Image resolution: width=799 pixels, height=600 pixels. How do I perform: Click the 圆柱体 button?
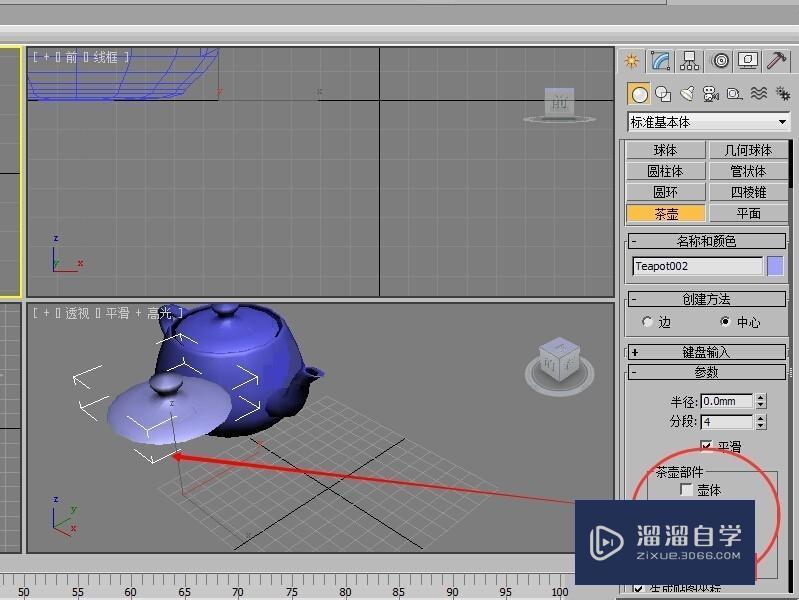pyautogui.click(x=665, y=171)
